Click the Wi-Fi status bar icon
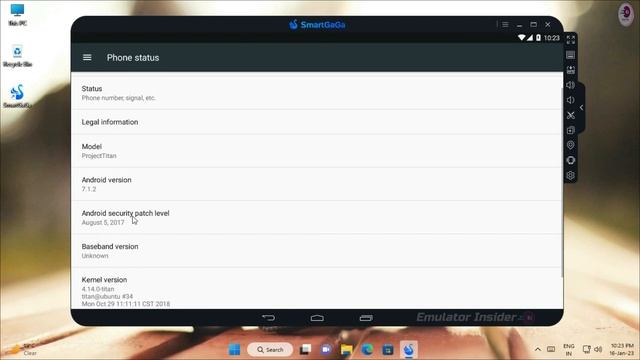The height and width of the screenshot is (360, 640). pyautogui.click(x=521, y=38)
